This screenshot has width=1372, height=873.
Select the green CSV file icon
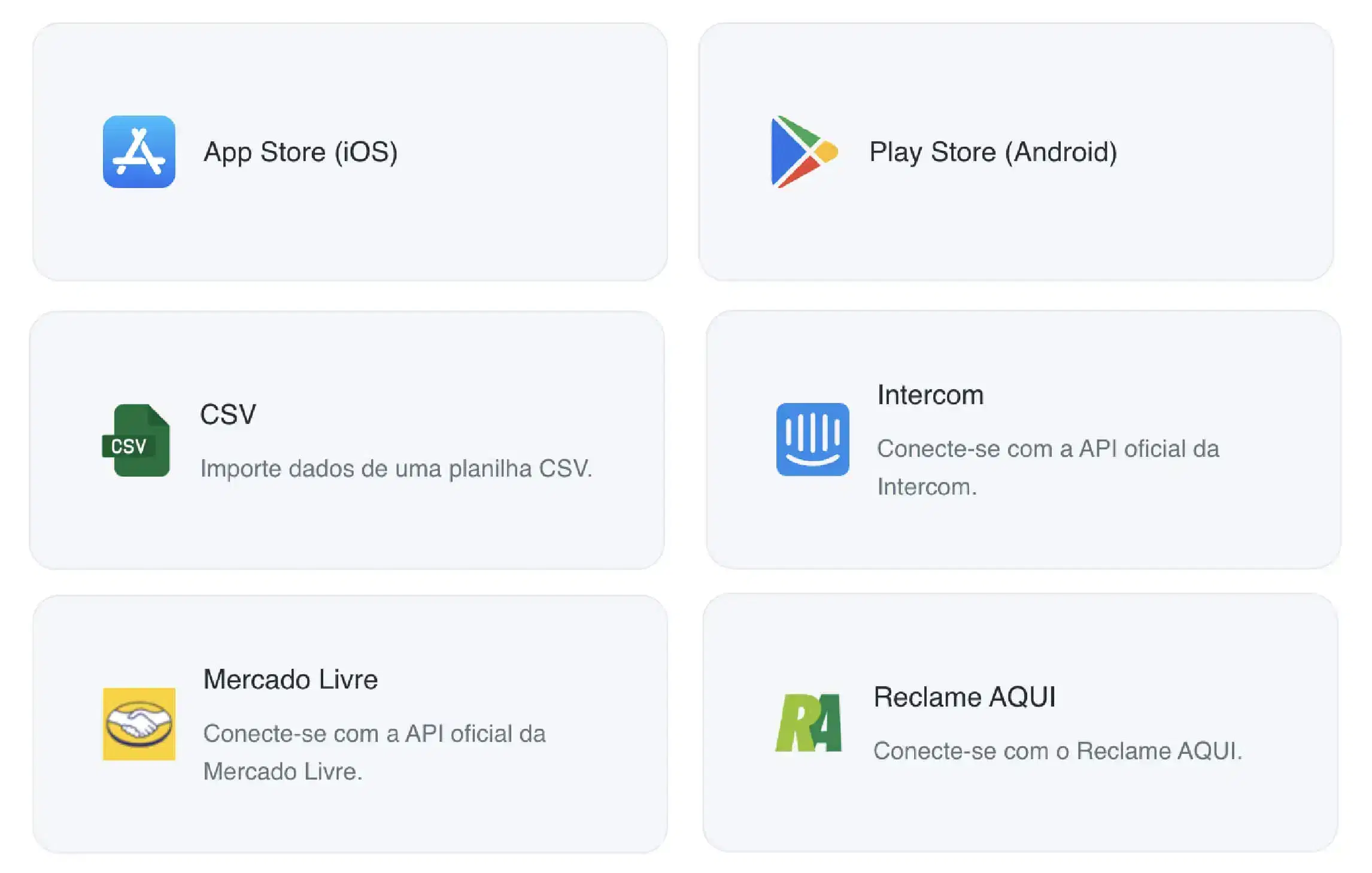coord(137,440)
